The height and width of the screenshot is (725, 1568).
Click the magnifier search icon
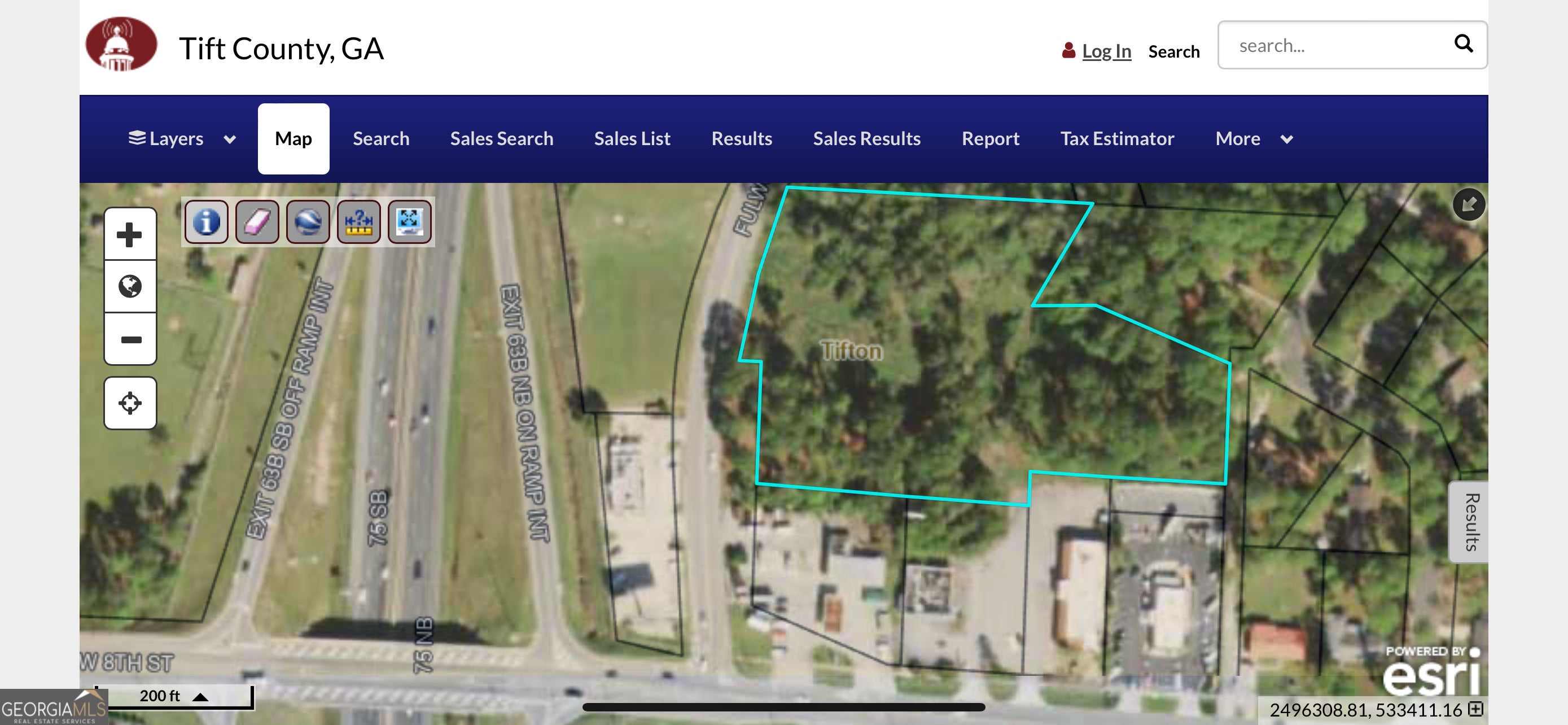coord(1464,44)
